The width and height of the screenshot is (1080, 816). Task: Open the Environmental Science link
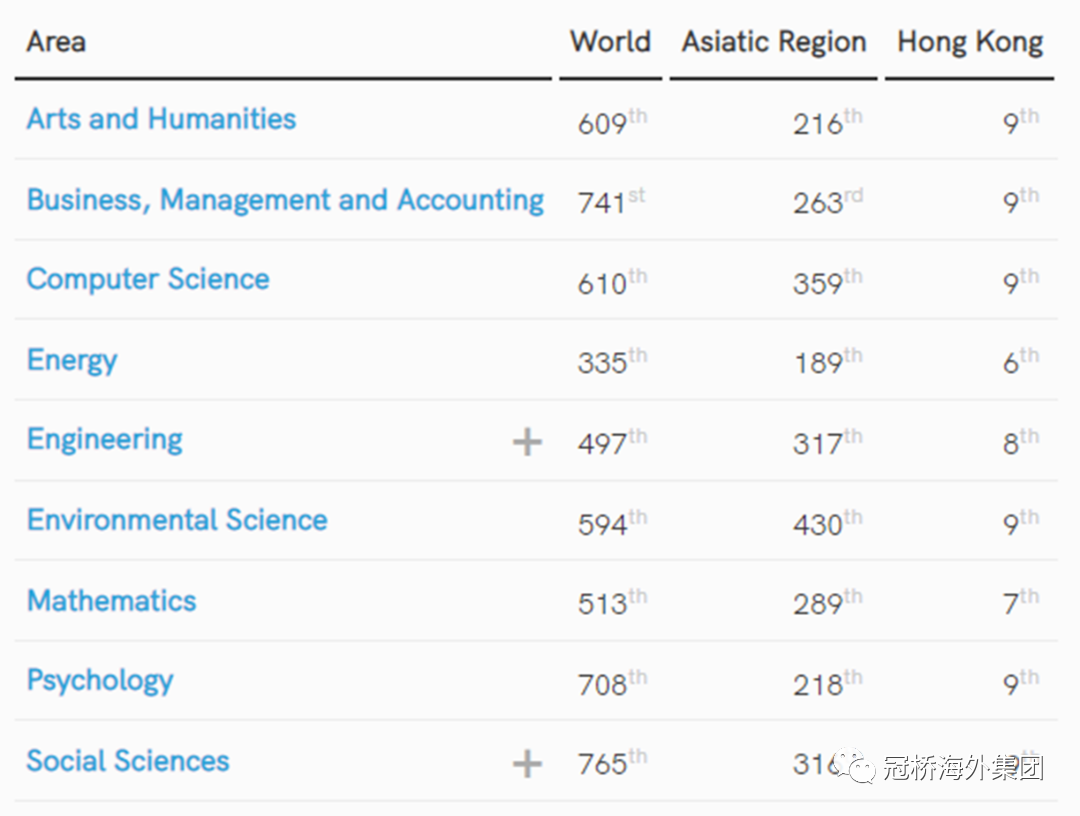177,520
